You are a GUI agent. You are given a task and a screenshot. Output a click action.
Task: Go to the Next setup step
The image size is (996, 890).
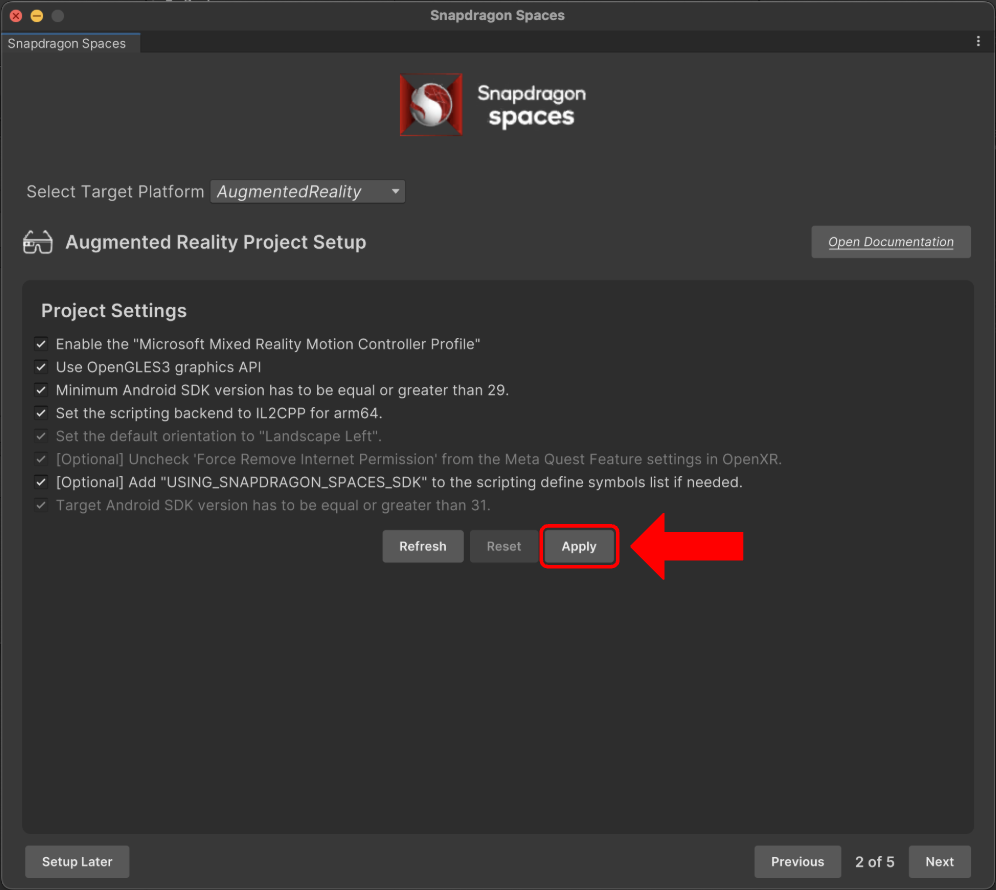[x=939, y=861]
